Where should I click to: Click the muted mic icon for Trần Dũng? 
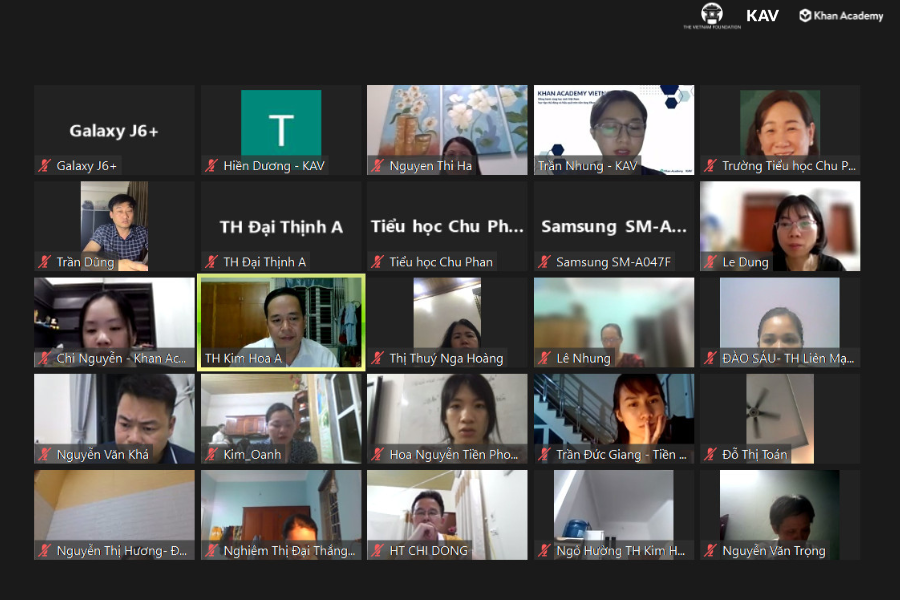pos(44,262)
